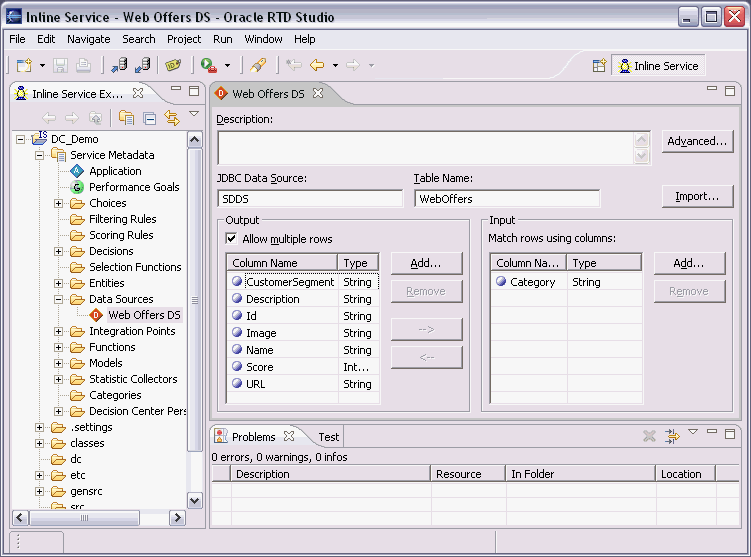Collapse the Service Metadata node

39,155
